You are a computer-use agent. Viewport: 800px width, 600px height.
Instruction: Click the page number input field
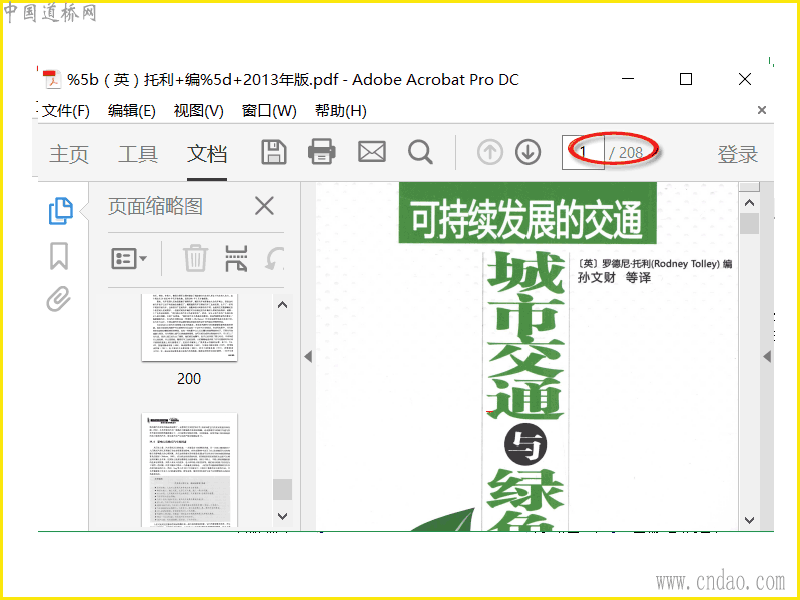pyautogui.click(x=583, y=153)
